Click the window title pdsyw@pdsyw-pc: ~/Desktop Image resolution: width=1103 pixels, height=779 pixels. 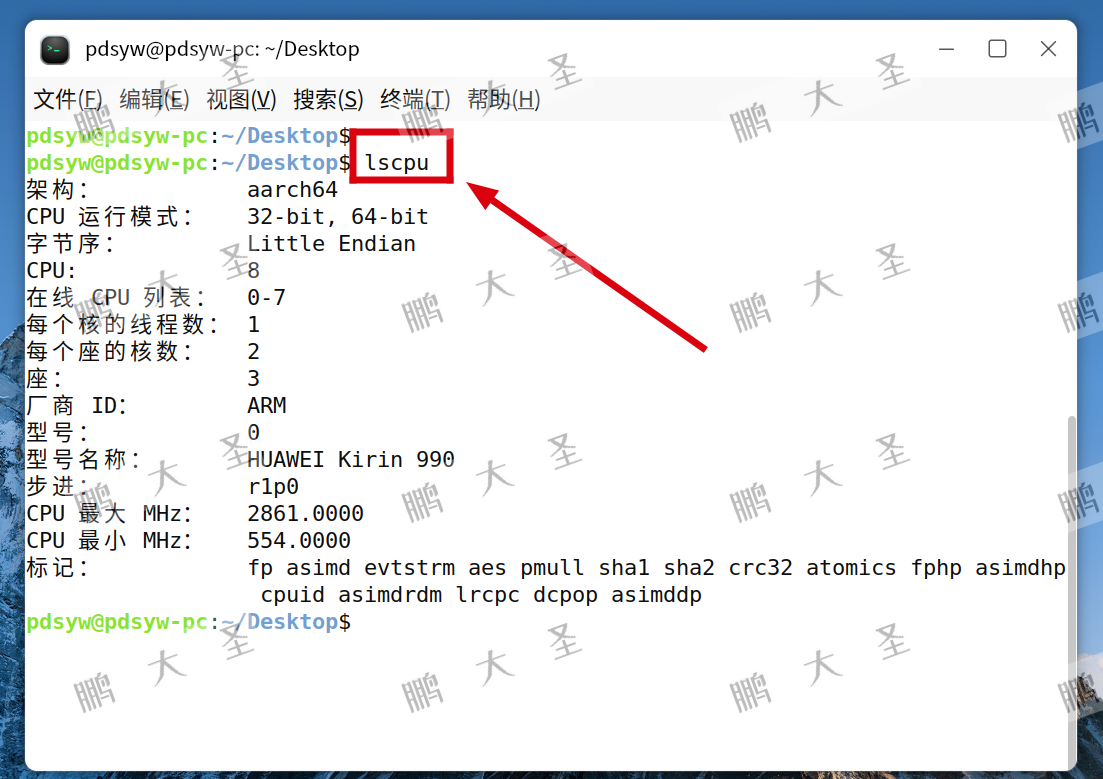coord(222,49)
